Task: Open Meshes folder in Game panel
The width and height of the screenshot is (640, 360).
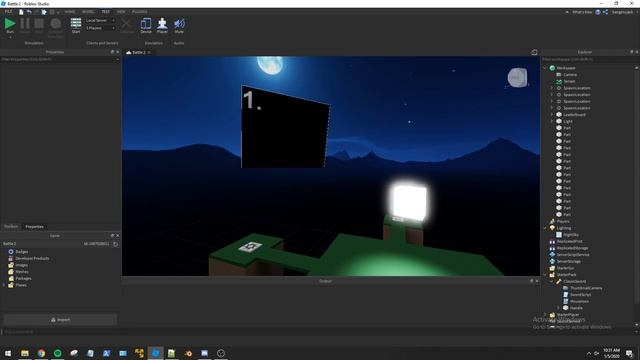Action: pos(22,272)
